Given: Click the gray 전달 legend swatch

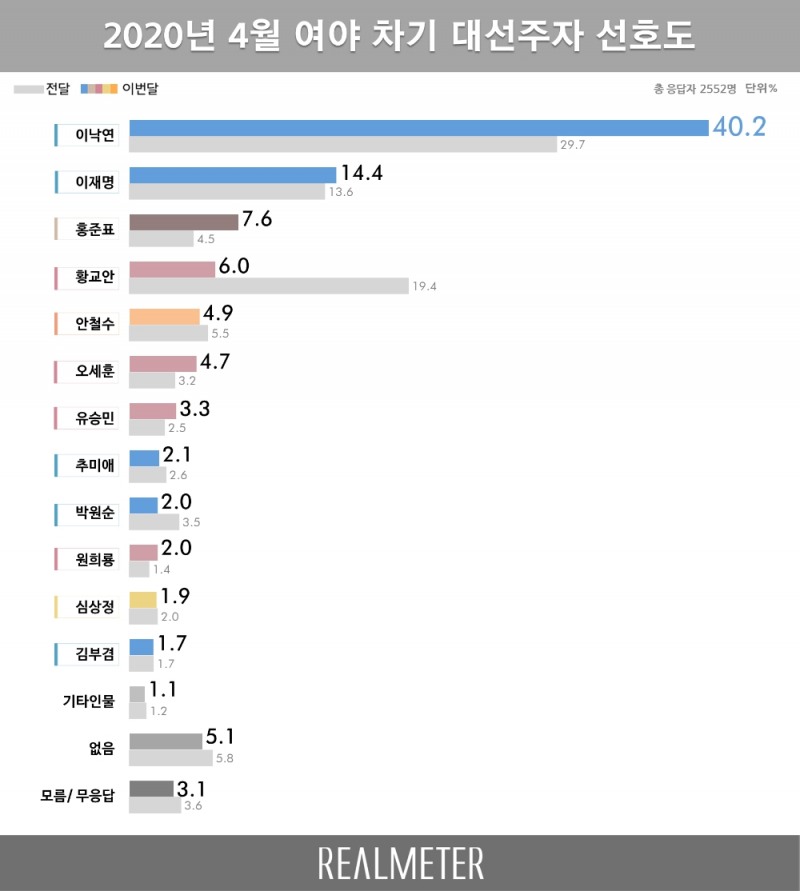Looking at the screenshot, I should pos(27,89).
